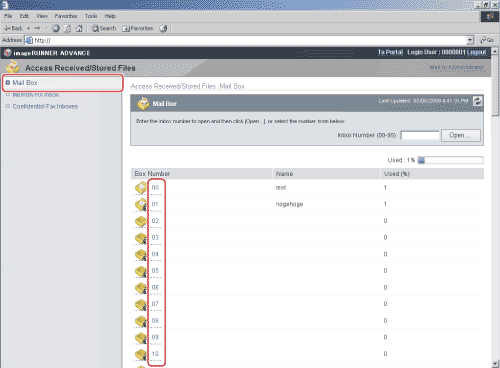Click the To Portal link
This screenshot has width=500, height=368.
click(x=390, y=52)
